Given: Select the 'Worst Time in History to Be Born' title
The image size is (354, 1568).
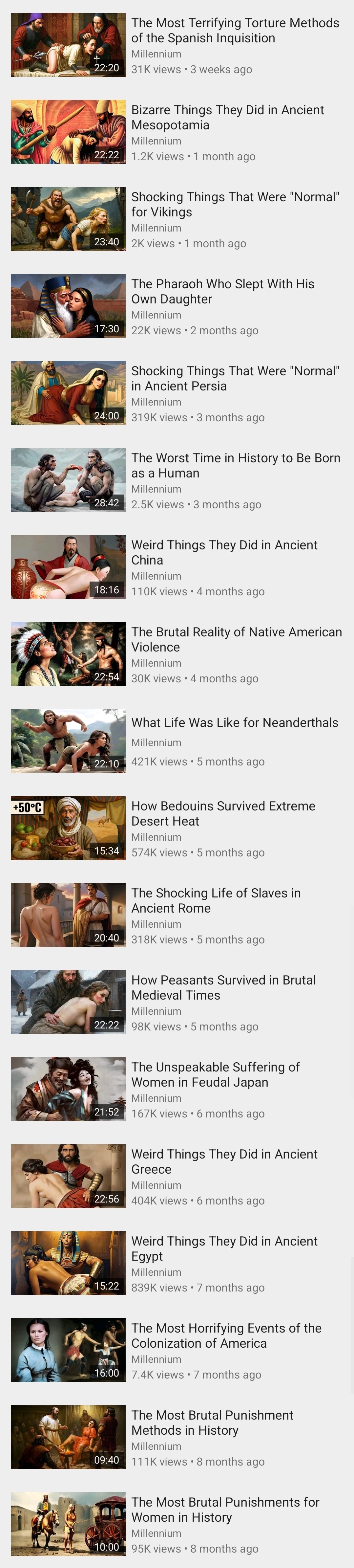Looking at the screenshot, I should (x=236, y=466).
